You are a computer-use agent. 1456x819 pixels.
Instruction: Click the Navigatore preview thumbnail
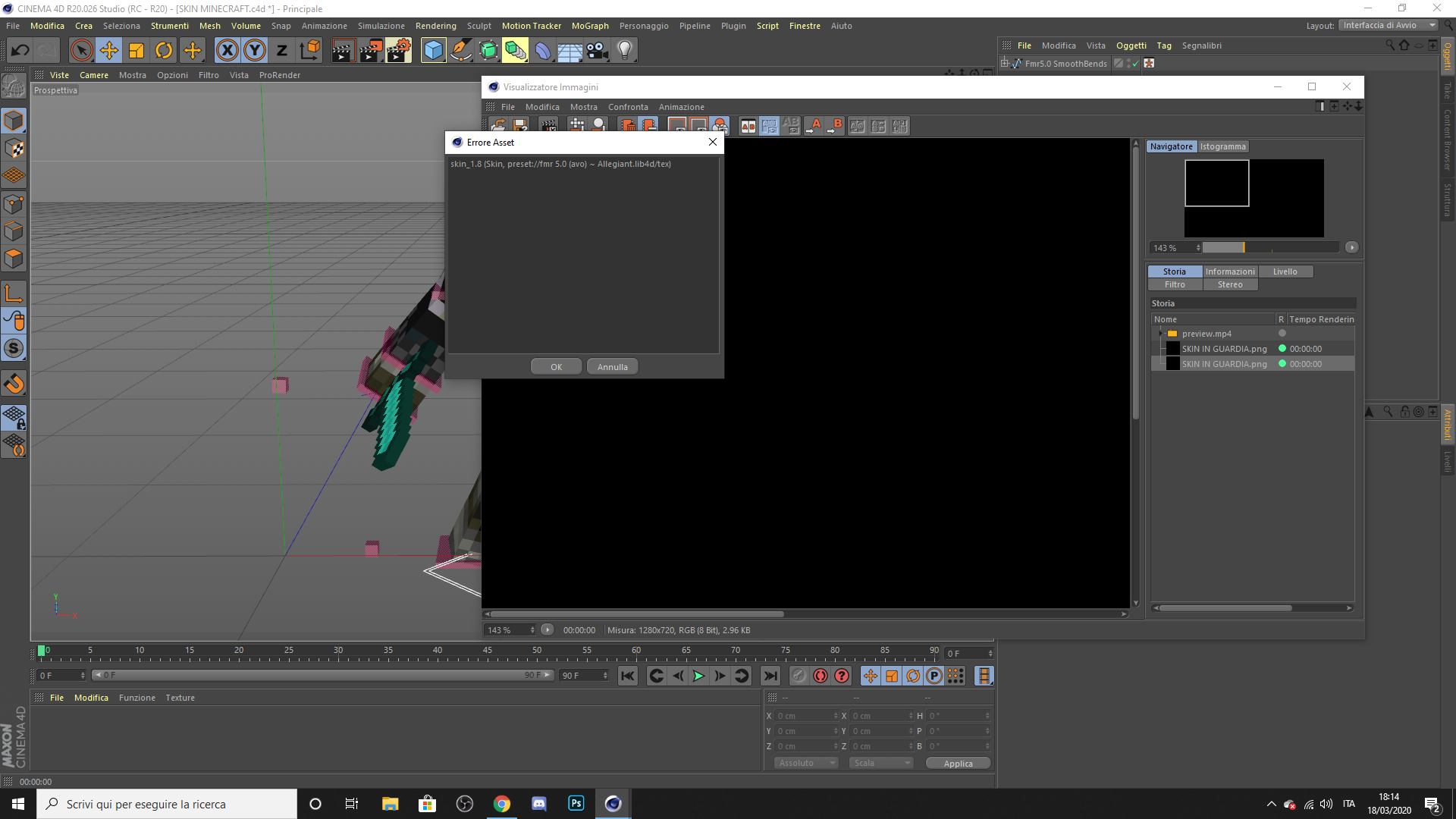coord(1254,198)
